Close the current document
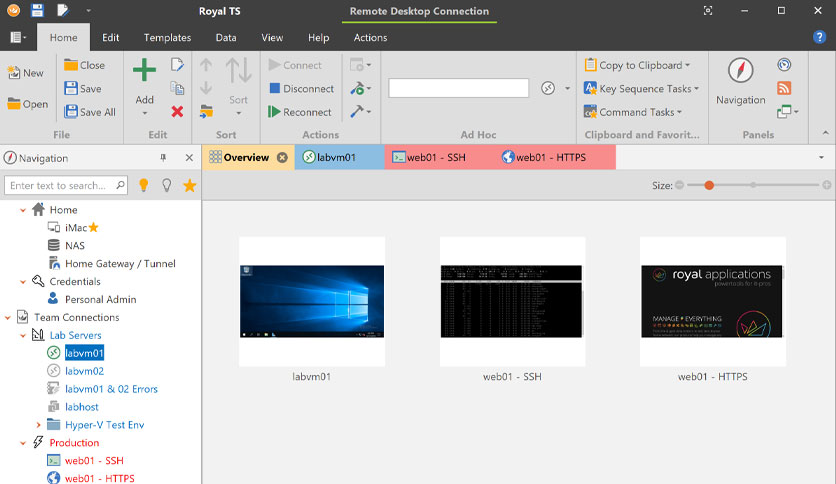This screenshot has width=836, height=484. pos(84,65)
